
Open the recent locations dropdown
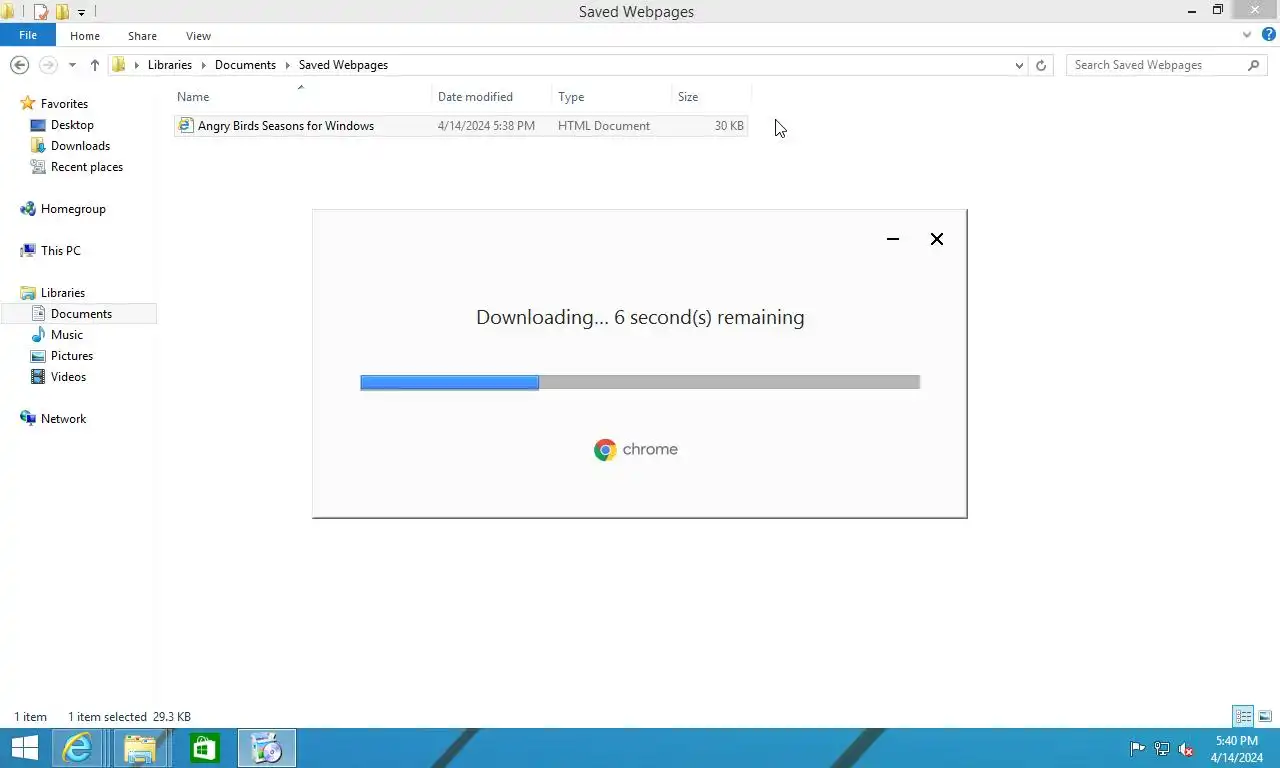72,65
